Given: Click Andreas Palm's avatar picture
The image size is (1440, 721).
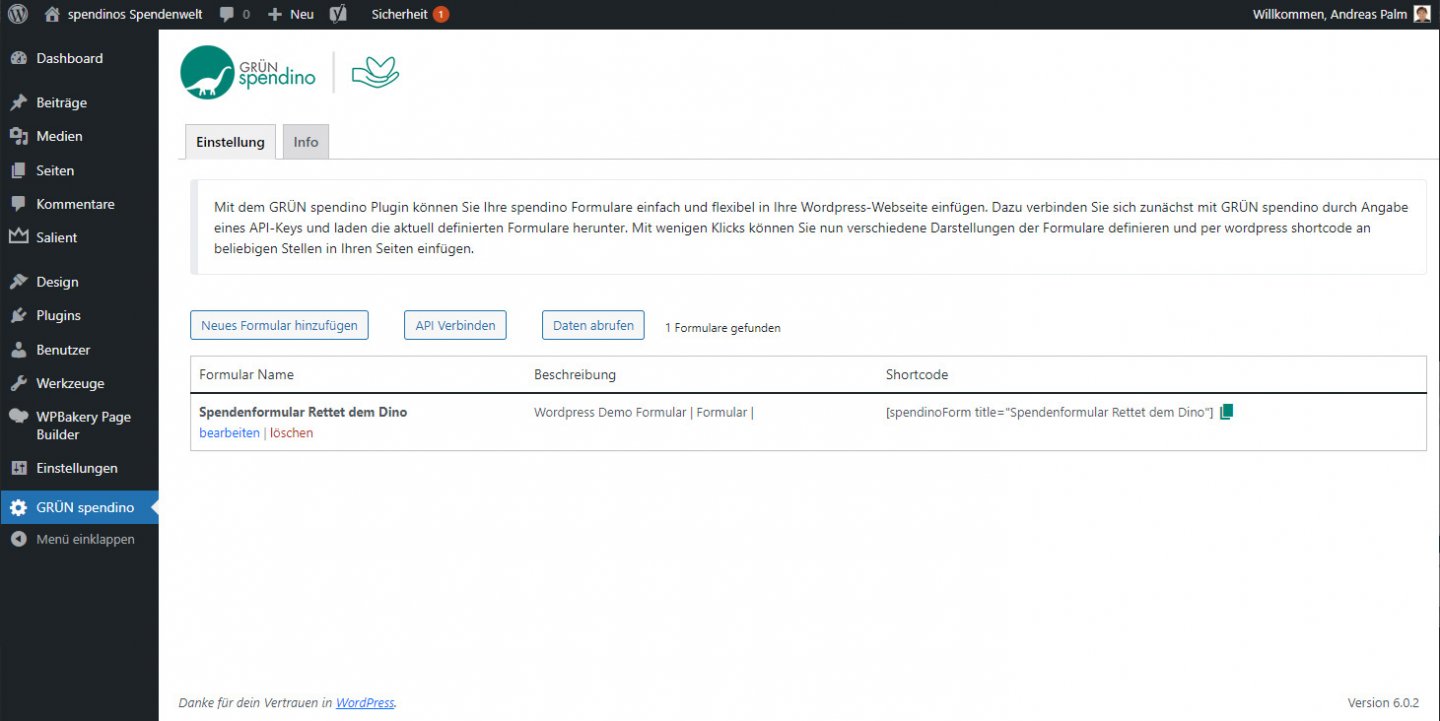Looking at the screenshot, I should [x=1422, y=14].
